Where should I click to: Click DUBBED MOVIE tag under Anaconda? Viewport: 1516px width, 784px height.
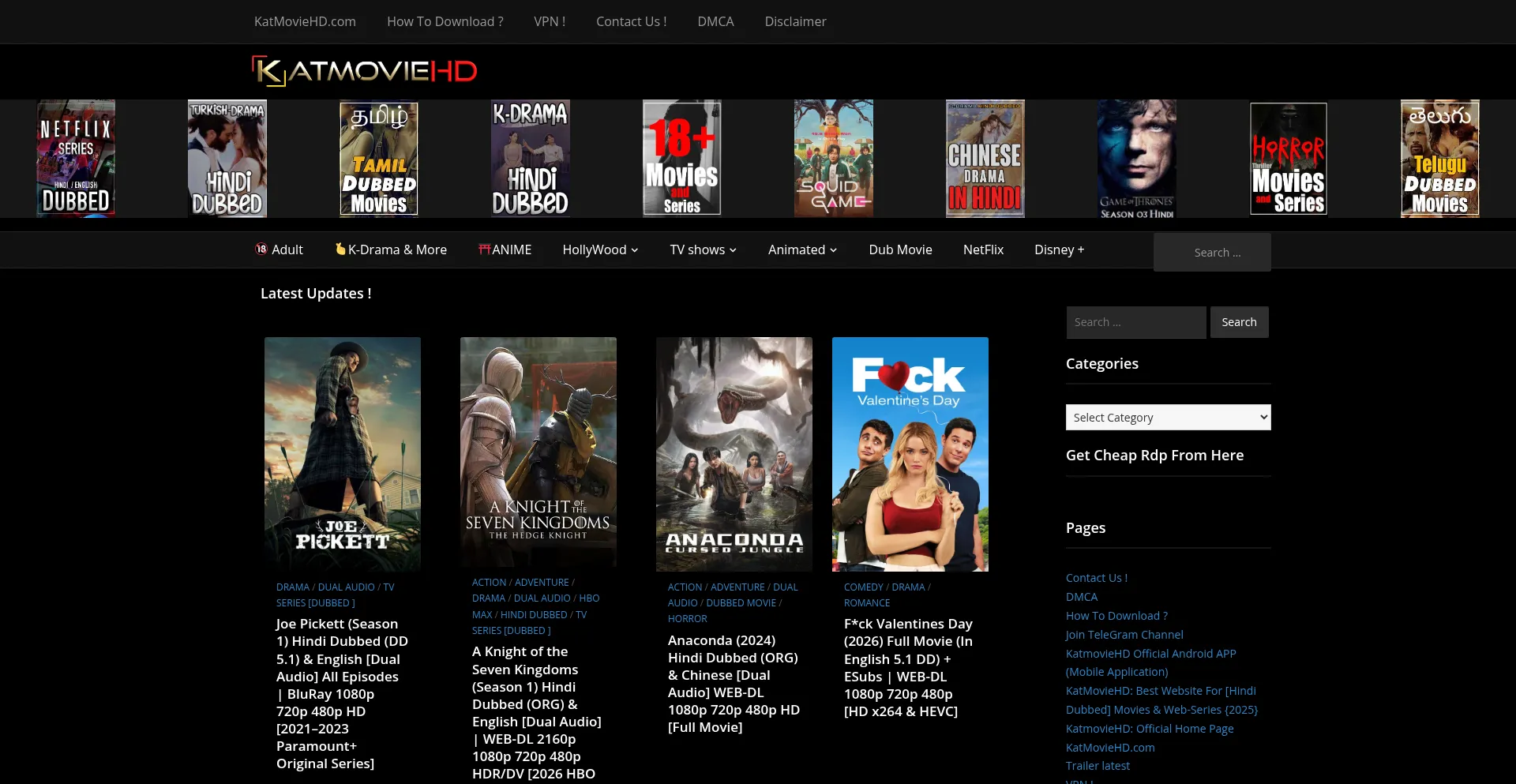coord(741,603)
